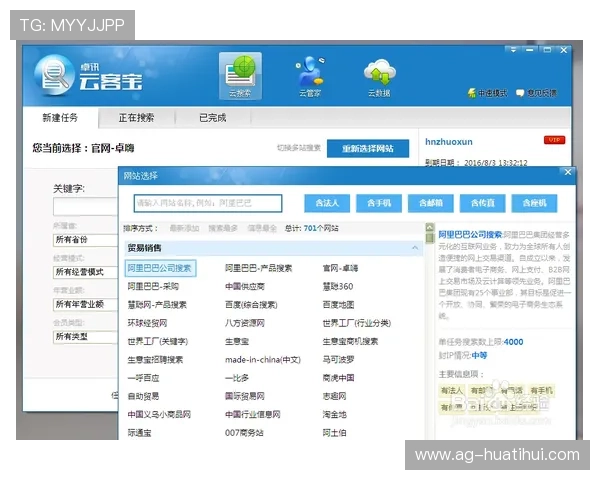The height and width of the screenshot is (480, 600).
Task: Select 阿土伯 site
Action: tap(334, 433)
